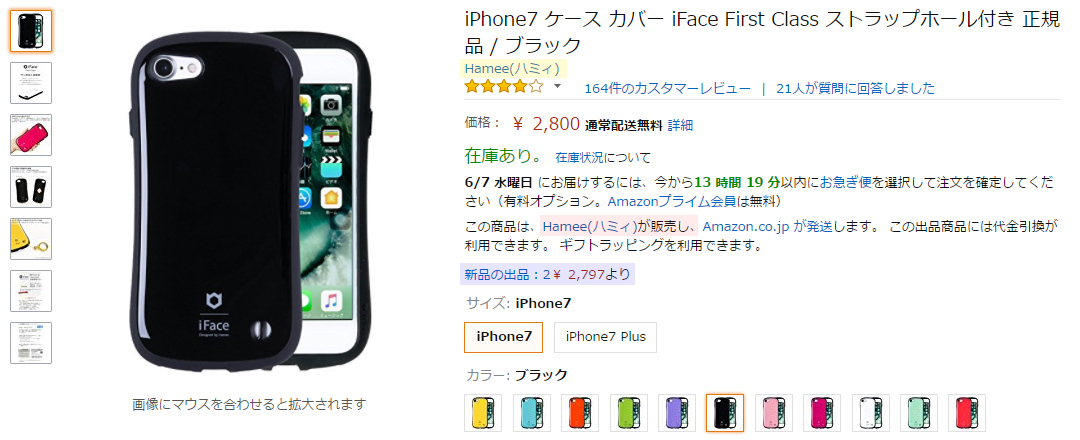The image size is (1080, 440).
Task: Open the 21人が質問に回答しました link
Action: (855, 88)
